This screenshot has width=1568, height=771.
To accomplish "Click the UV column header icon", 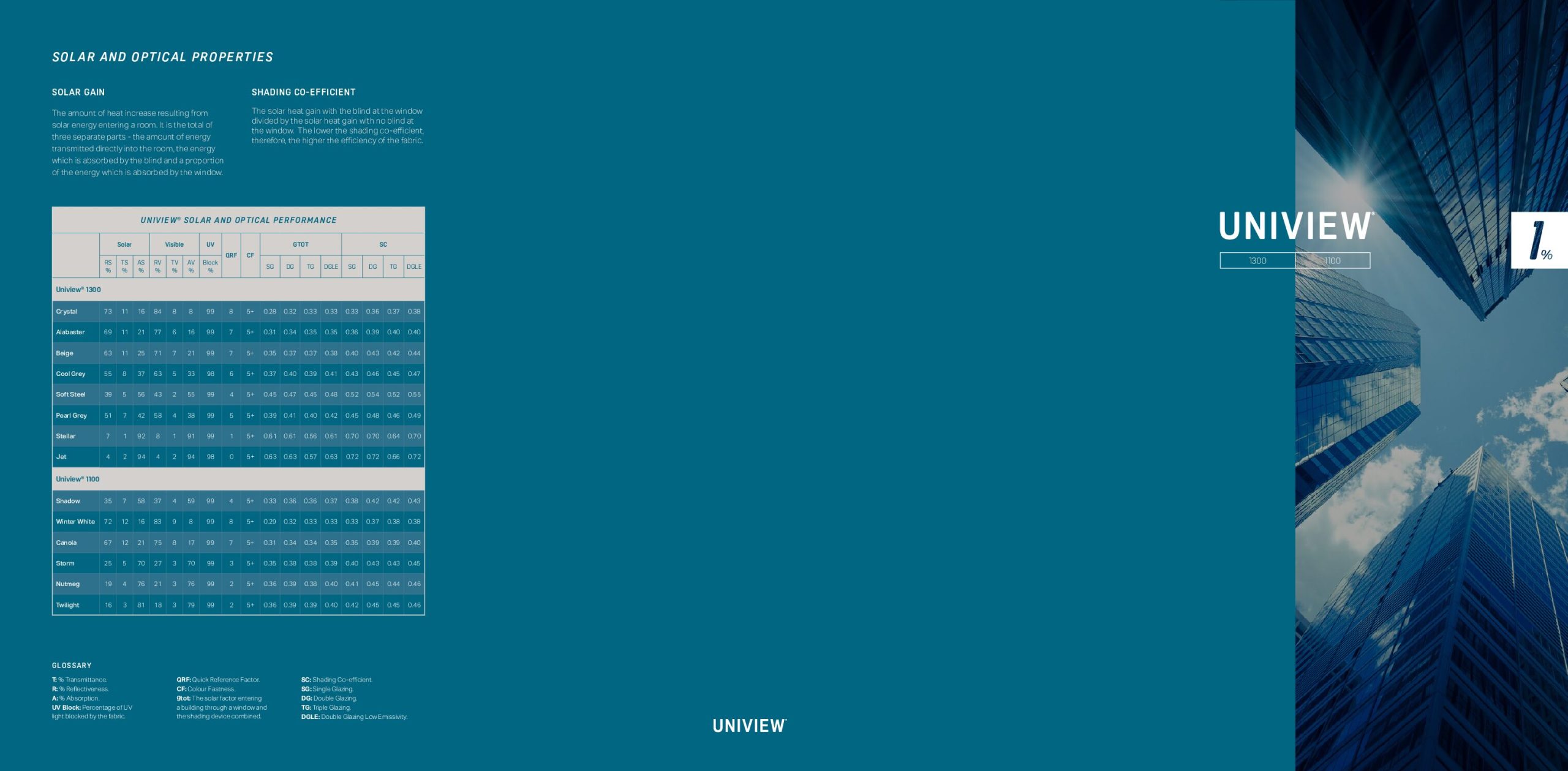I will 210,245.
